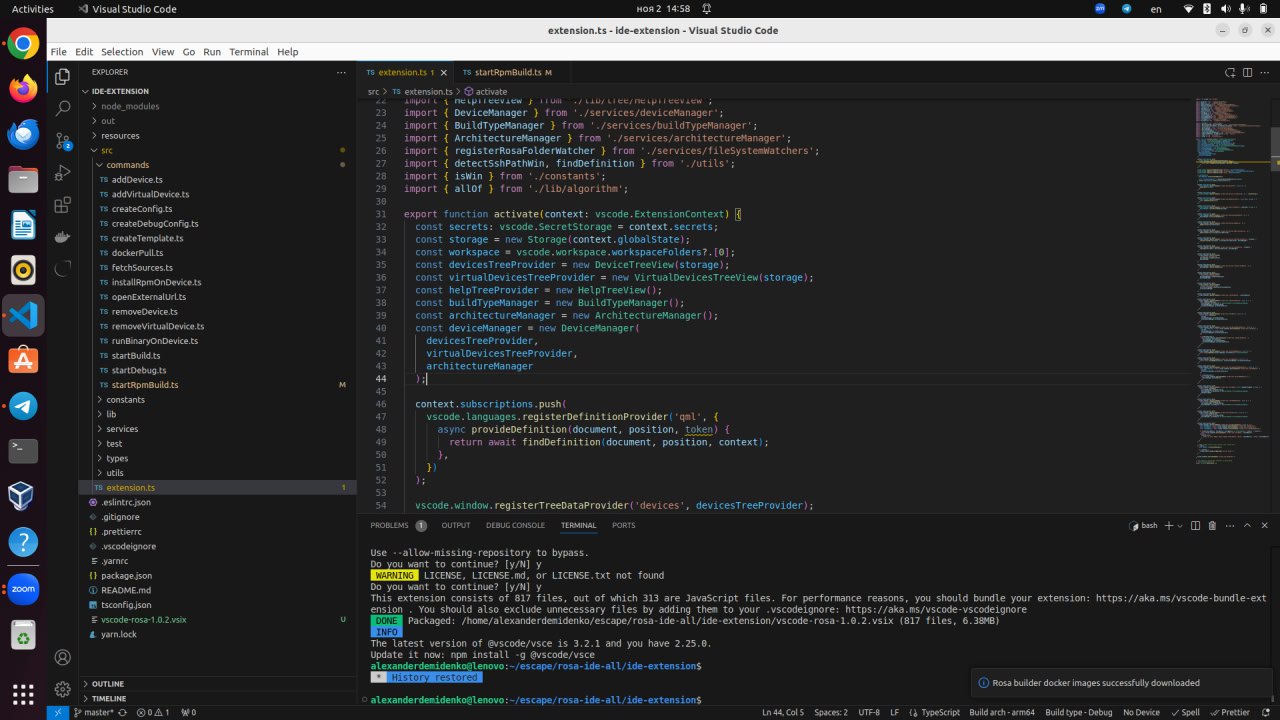Expand the OUTLINE section
This screenshot has height=720, width=1280.
tap(108, 684)
